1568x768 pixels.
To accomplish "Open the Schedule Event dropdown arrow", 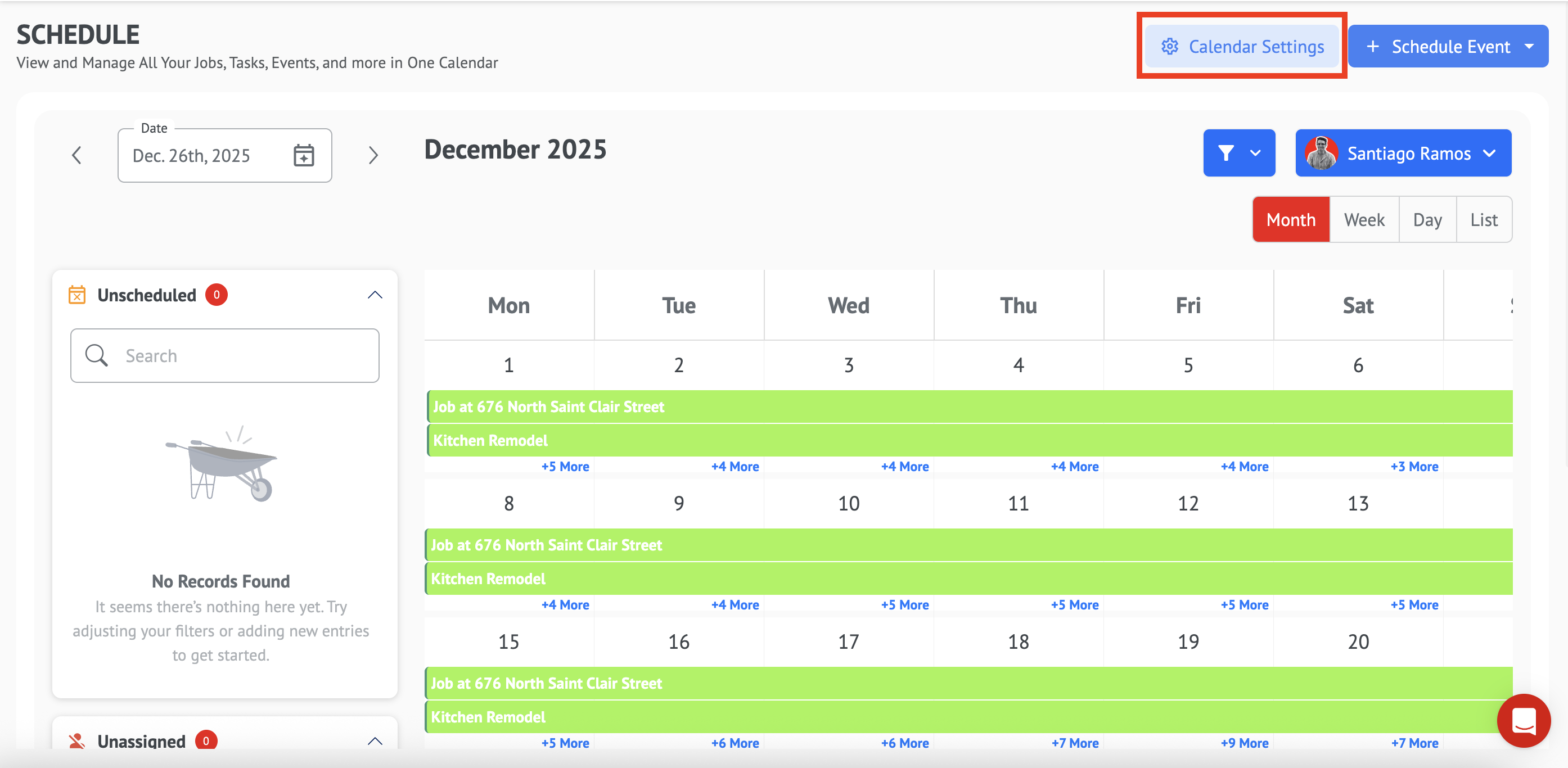I will (1529, 46).
